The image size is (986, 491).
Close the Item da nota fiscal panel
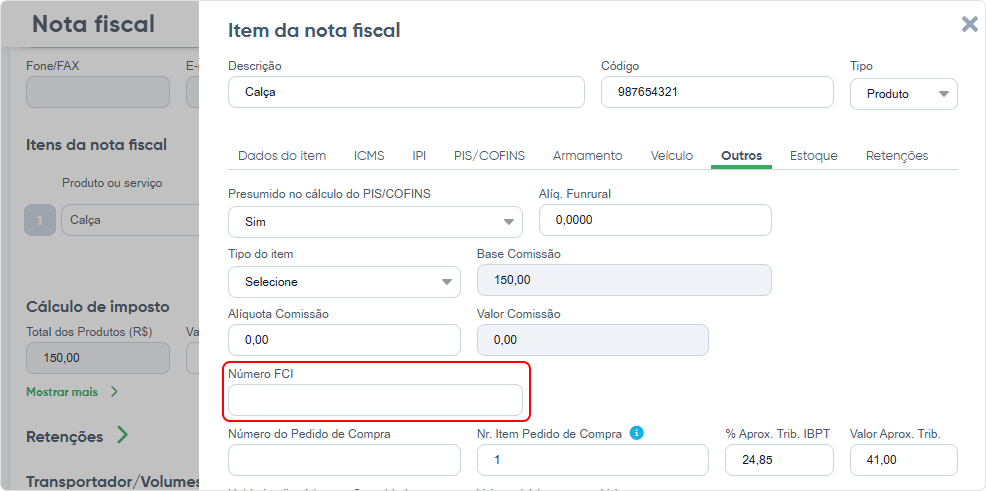[x=970, y=25]
